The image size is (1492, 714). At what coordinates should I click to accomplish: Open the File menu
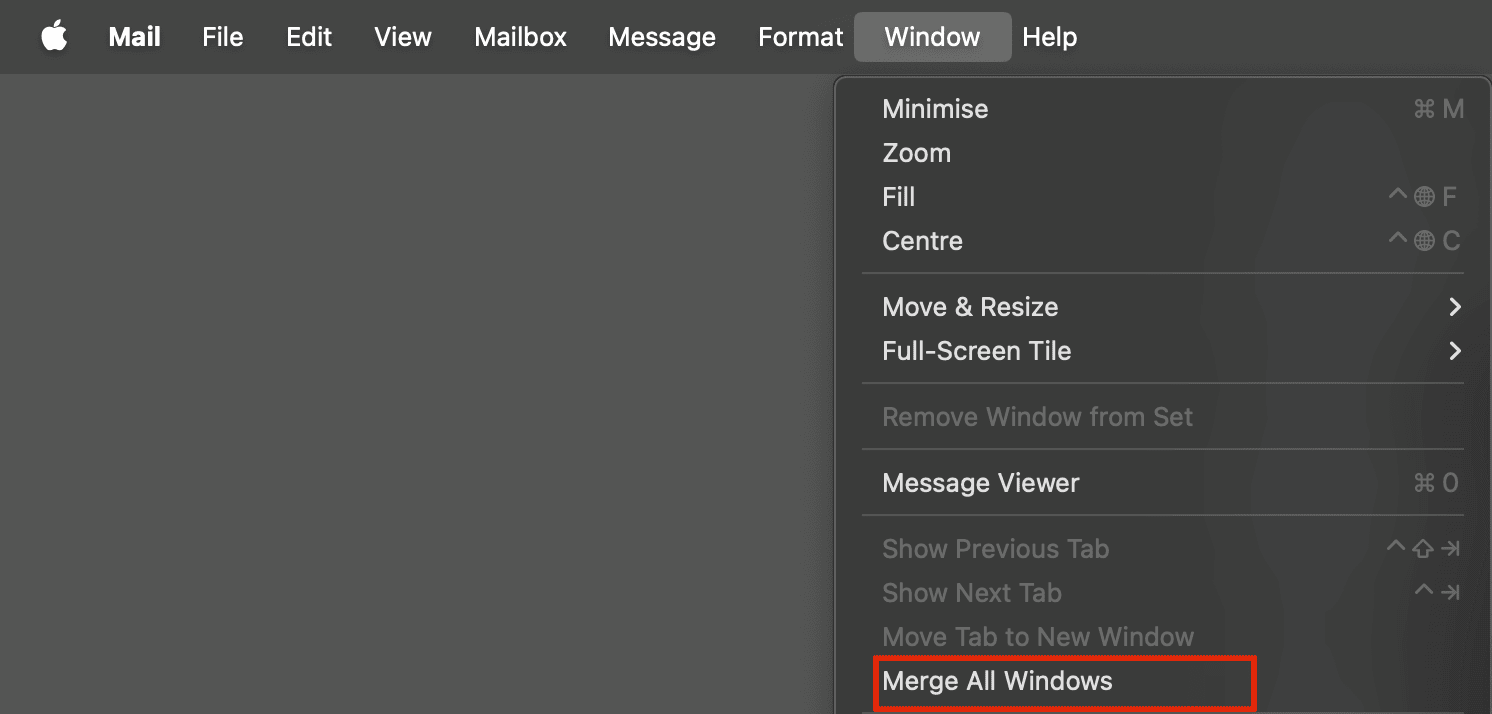click(x=222, y=38)
